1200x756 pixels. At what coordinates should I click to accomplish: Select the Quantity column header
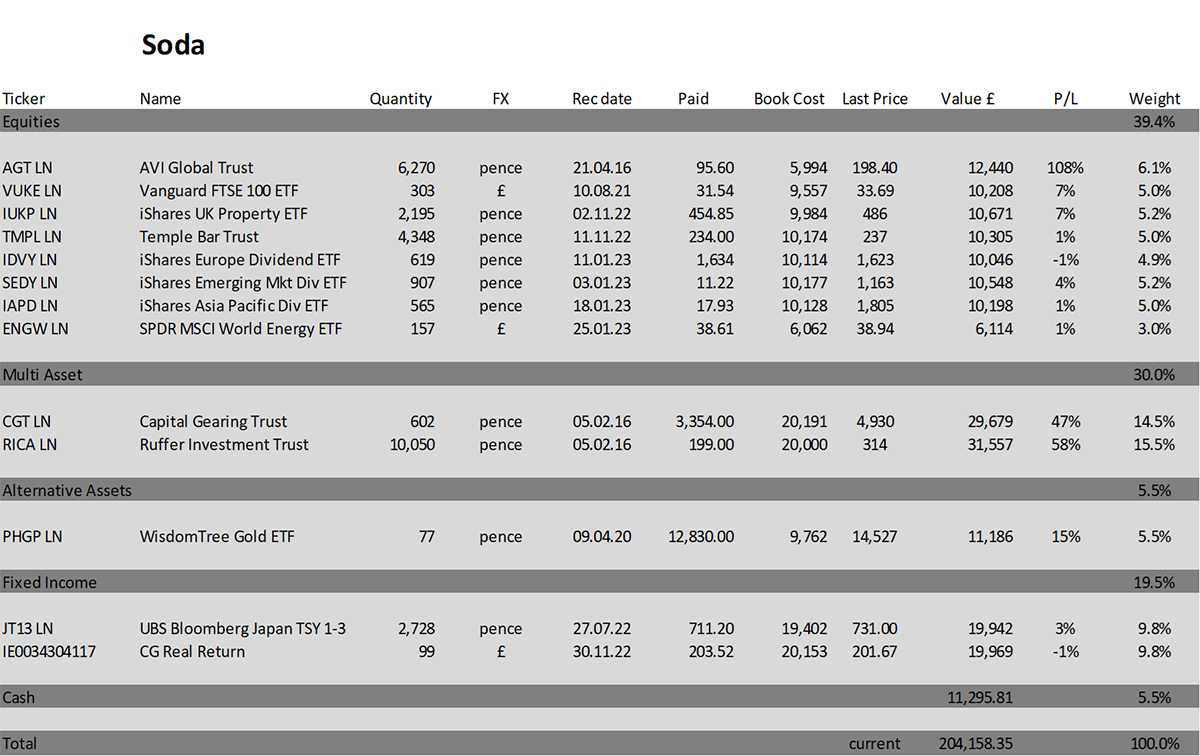pos(401,99)
